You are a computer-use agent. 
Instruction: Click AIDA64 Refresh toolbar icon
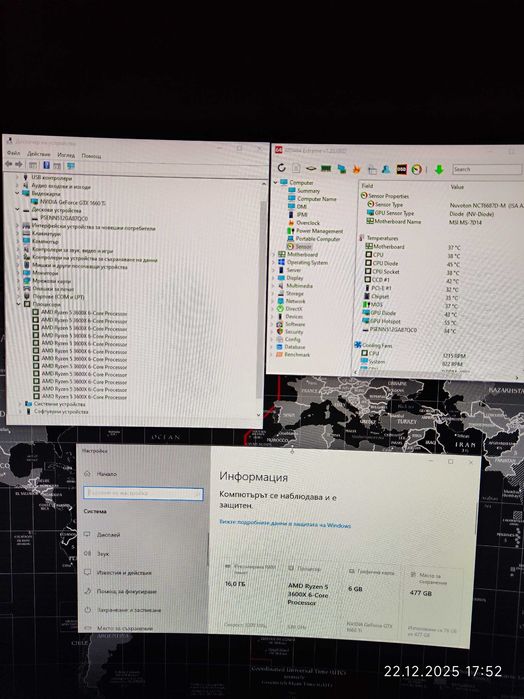[x=281, y=168]
